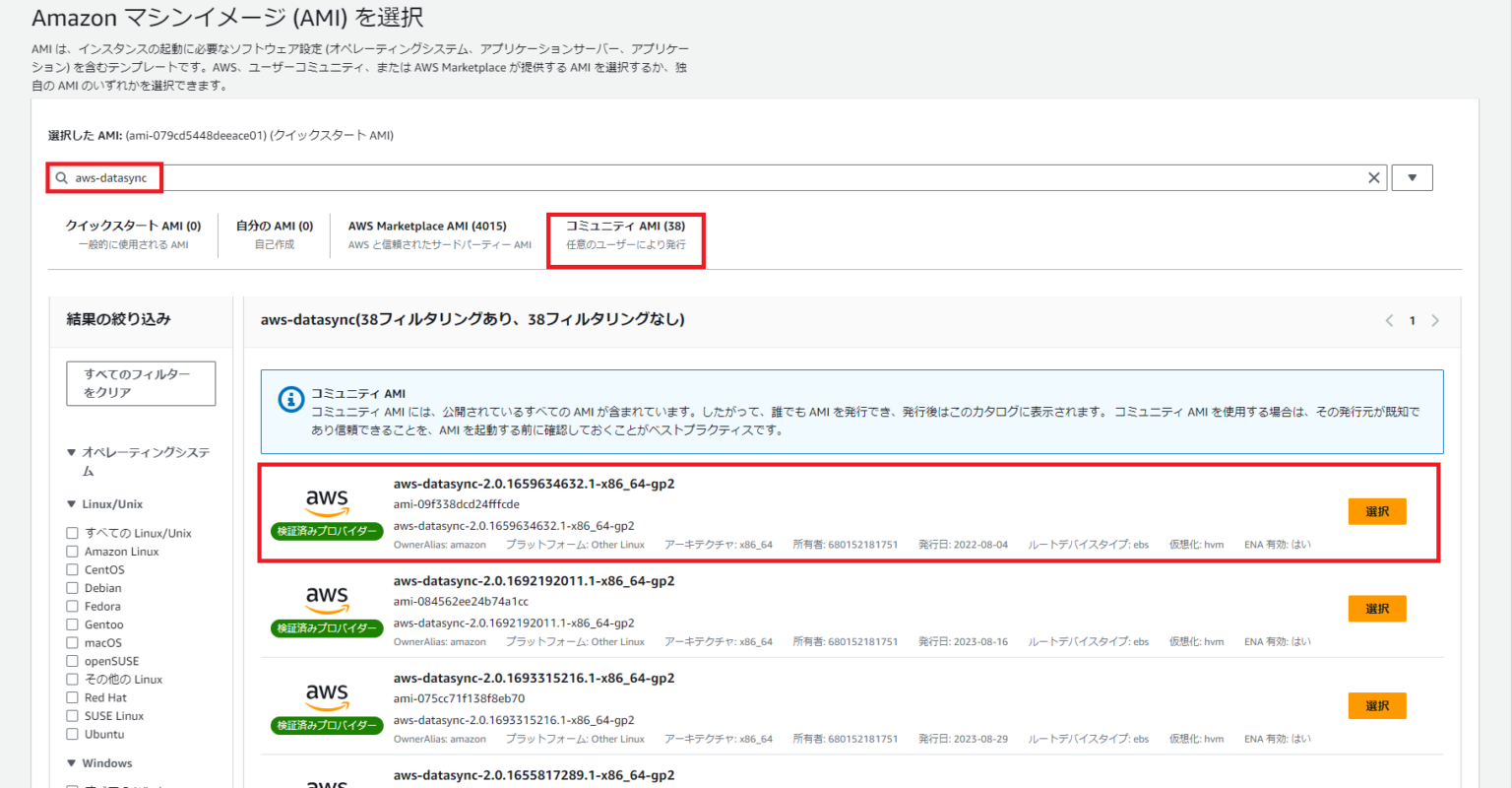Enable the Ubuntu filter checkbox
This screenshot has height=788, width=1512.
[x=70, y=734]
